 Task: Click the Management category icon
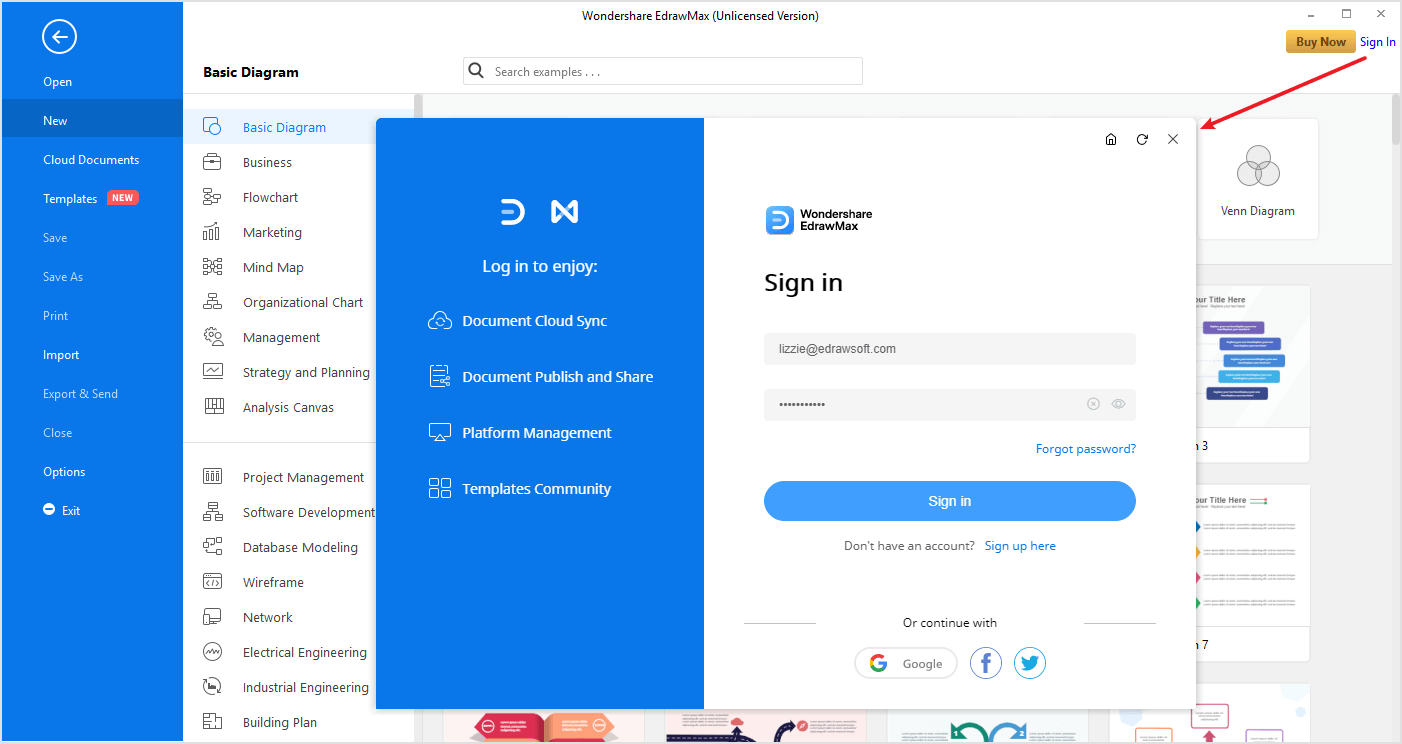coord(212,337)
